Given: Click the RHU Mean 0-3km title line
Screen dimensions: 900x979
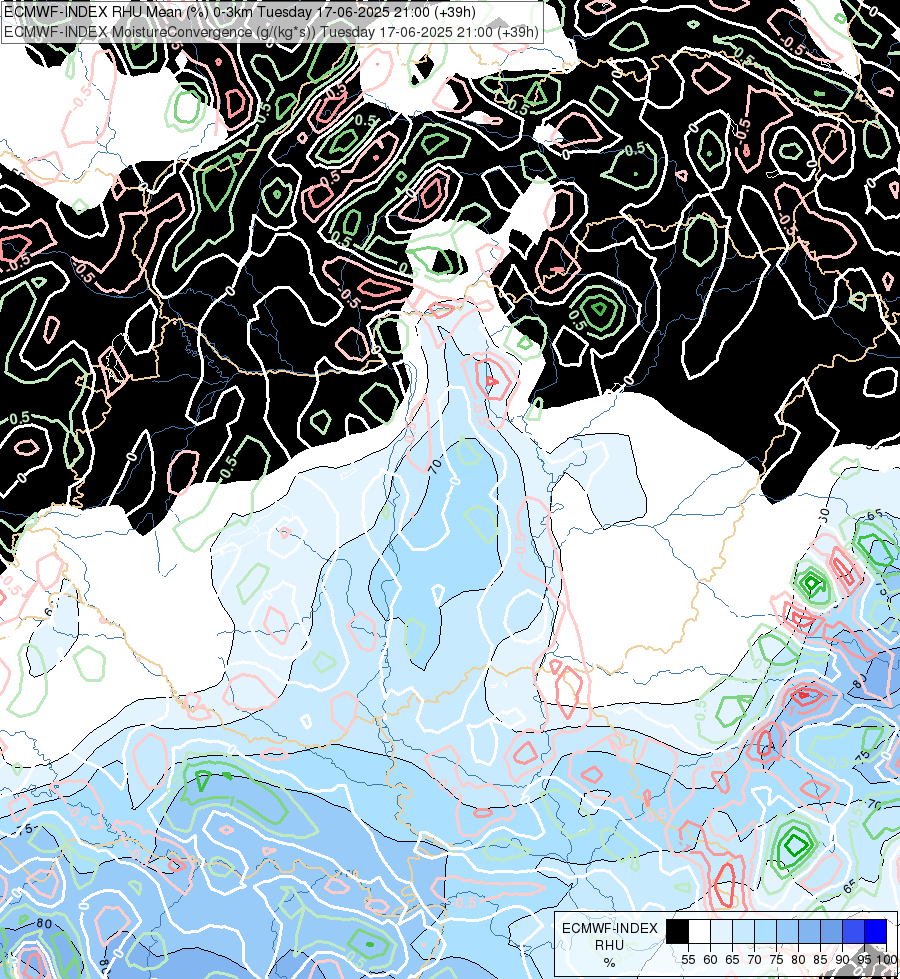Looking at the screenshot, I should coord(240,12).
